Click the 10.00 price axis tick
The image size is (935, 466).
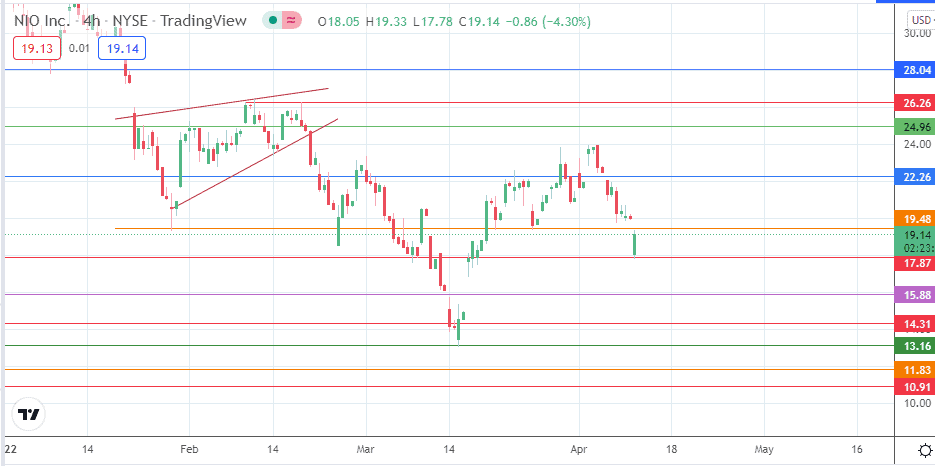click(917, 403)
